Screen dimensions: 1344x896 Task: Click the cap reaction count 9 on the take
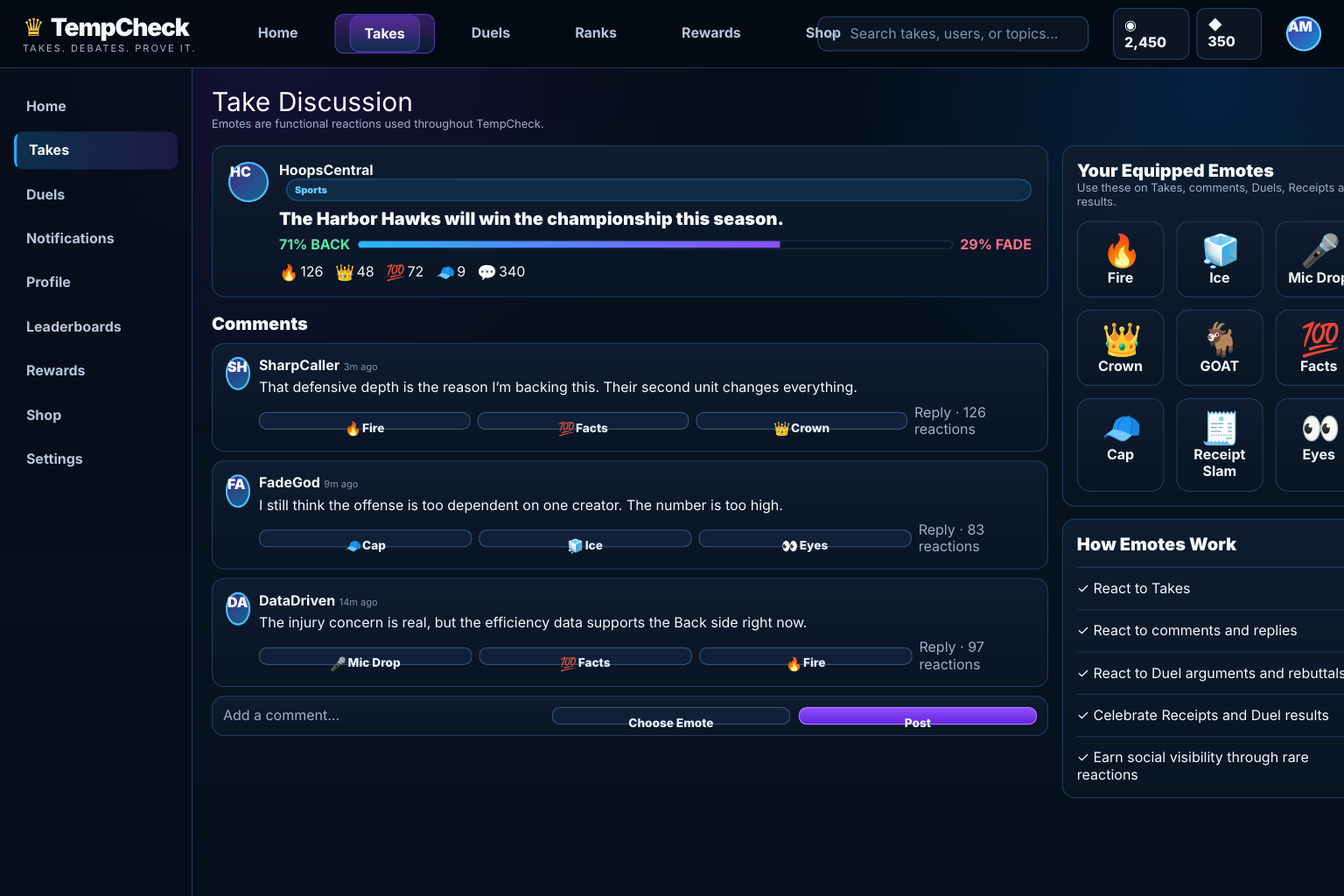pyautogui.click(x=451, y=272)
